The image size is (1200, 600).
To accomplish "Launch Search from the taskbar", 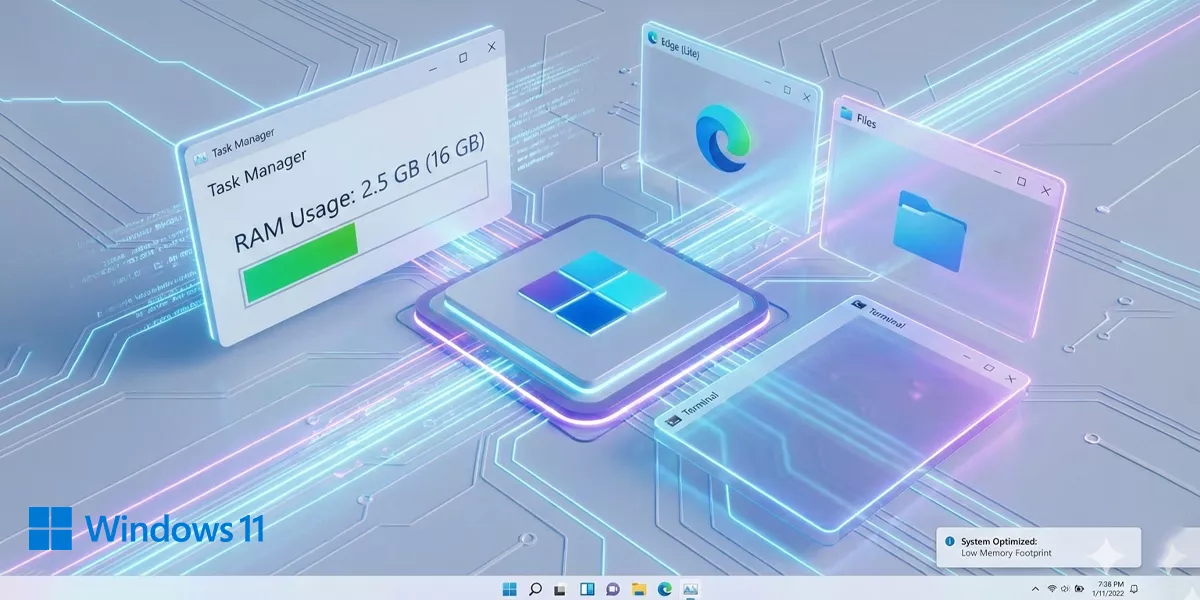I will [535, 587].
